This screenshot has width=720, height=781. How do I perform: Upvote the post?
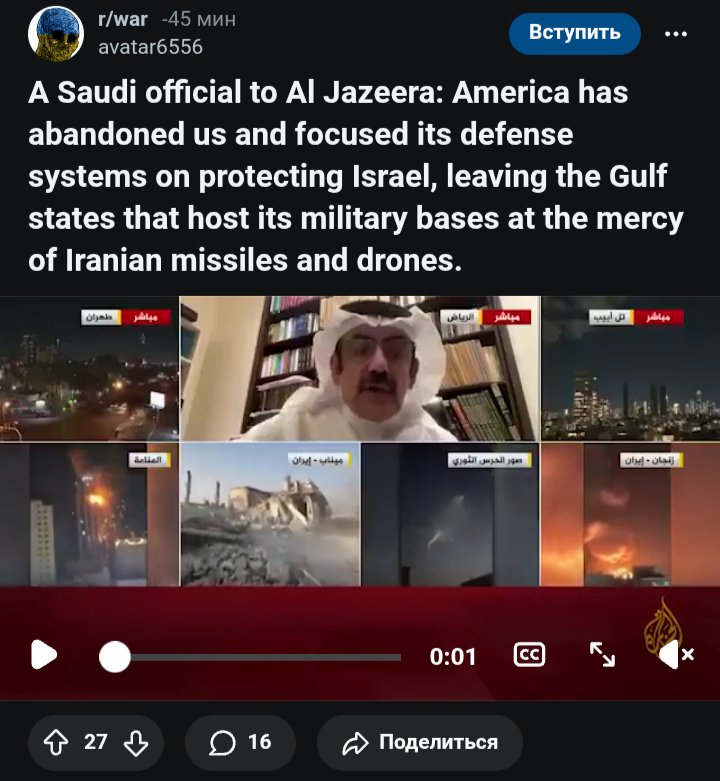pos(56,742)
